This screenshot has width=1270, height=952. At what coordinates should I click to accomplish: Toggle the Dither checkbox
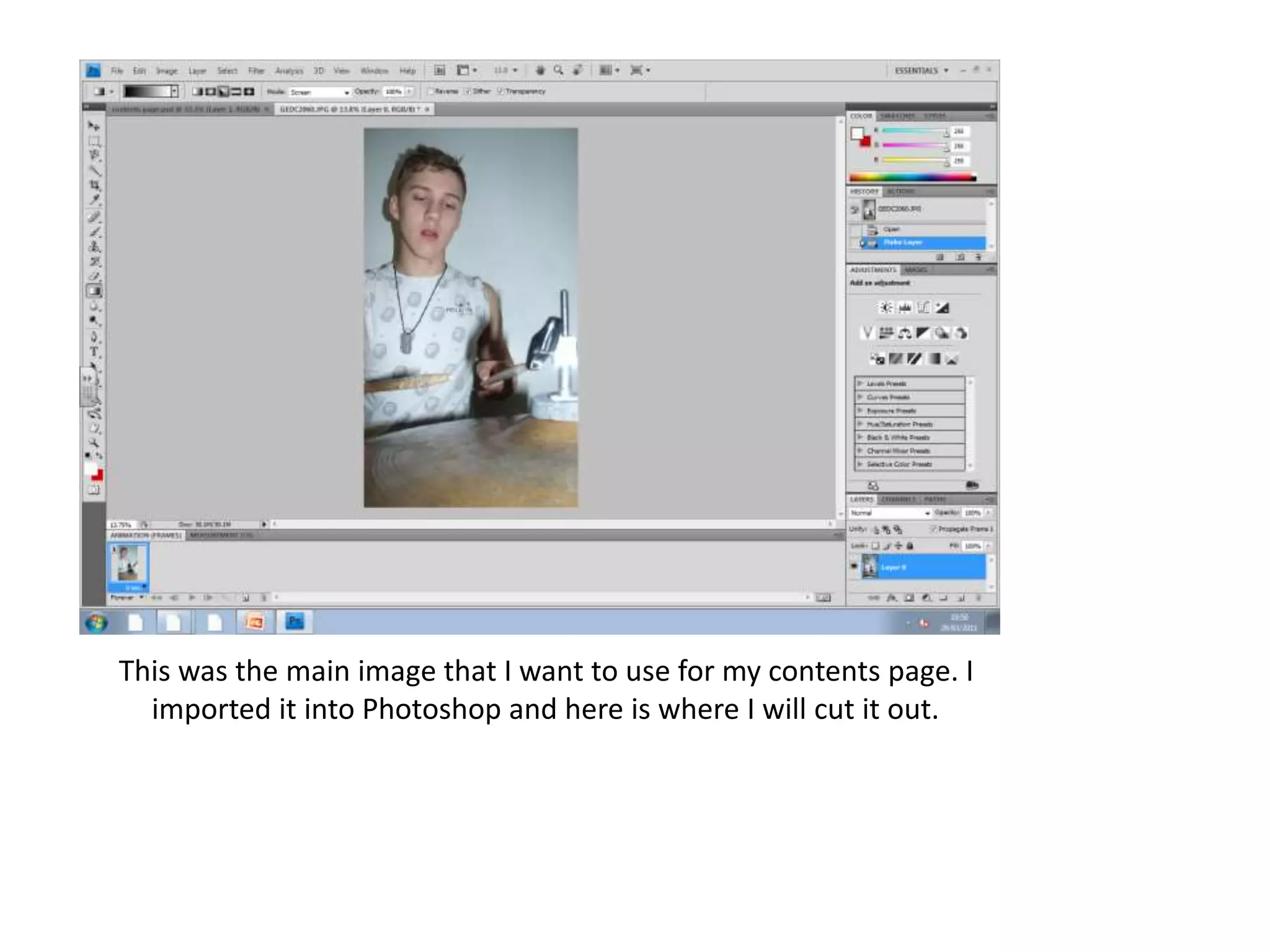[468, 91]
